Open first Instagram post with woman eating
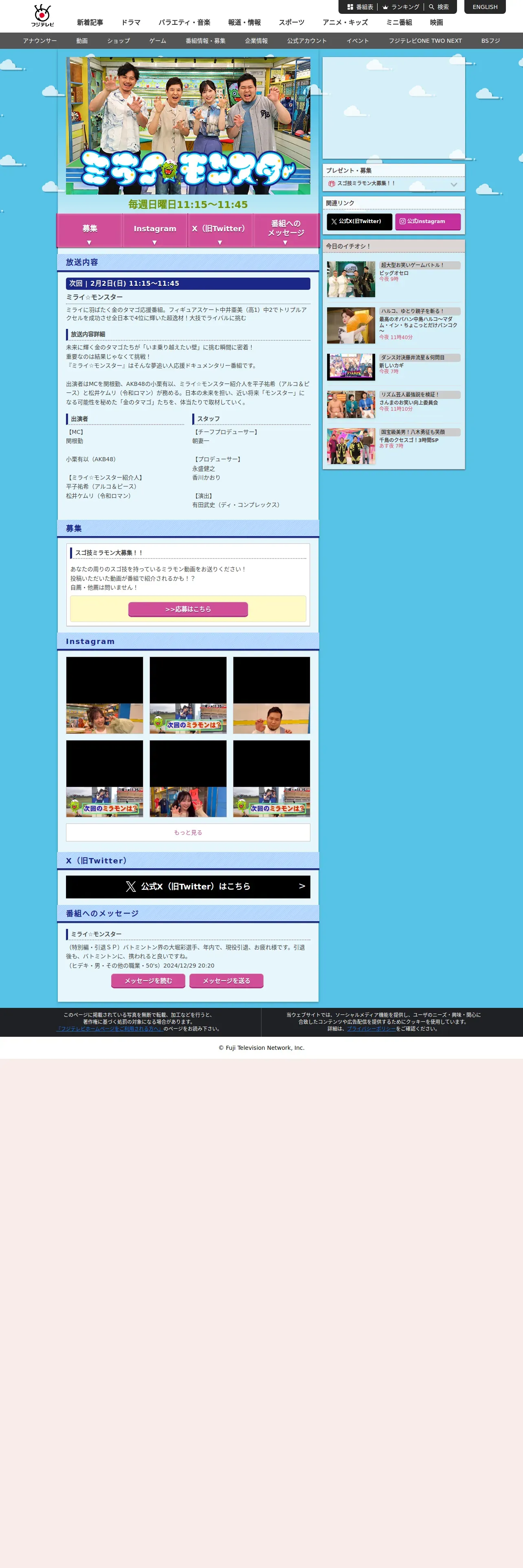Viewport: 523px width, 1568px height. pos(105,695)
